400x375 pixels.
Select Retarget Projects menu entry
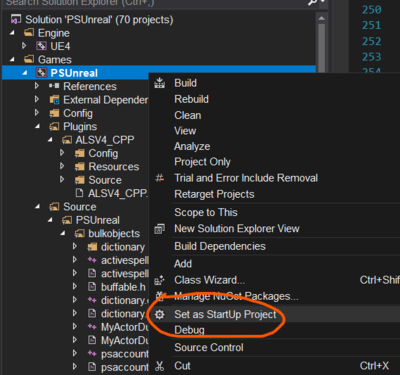click(x=214, y=194)
